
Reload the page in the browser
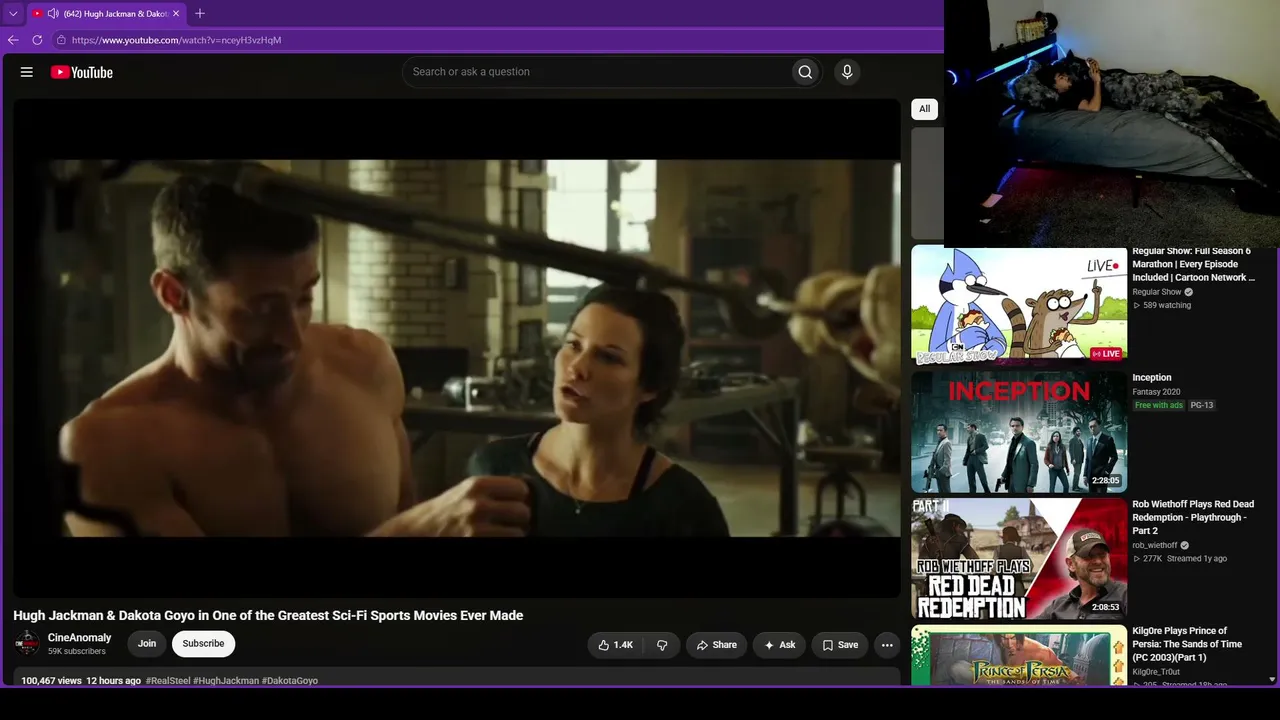click(x=37, y=40)
